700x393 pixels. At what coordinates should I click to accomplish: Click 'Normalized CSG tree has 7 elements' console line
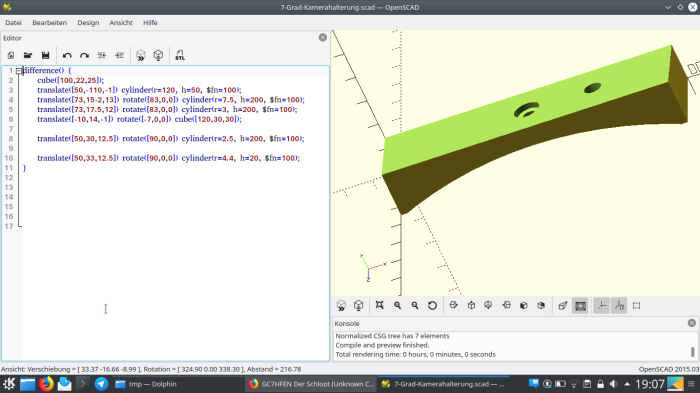coord(392,336)
